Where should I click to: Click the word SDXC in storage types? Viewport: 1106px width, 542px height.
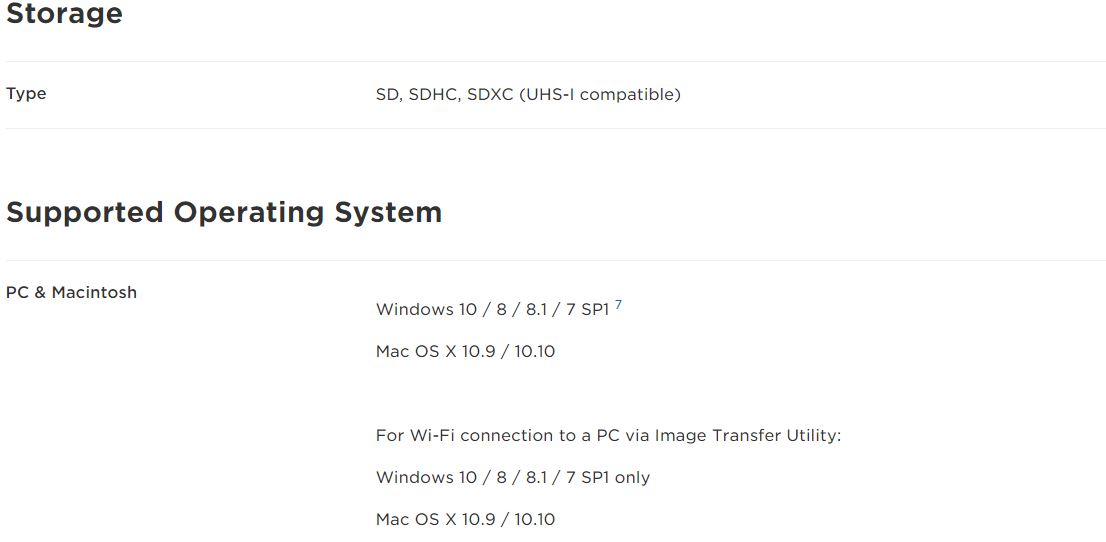[490, 95]
